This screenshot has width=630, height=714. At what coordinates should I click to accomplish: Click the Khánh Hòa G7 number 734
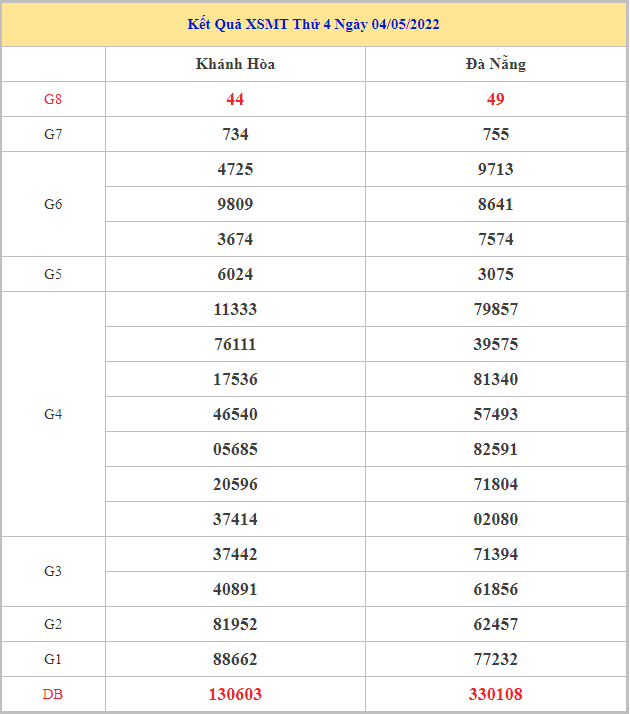click(x=235, y=134)
